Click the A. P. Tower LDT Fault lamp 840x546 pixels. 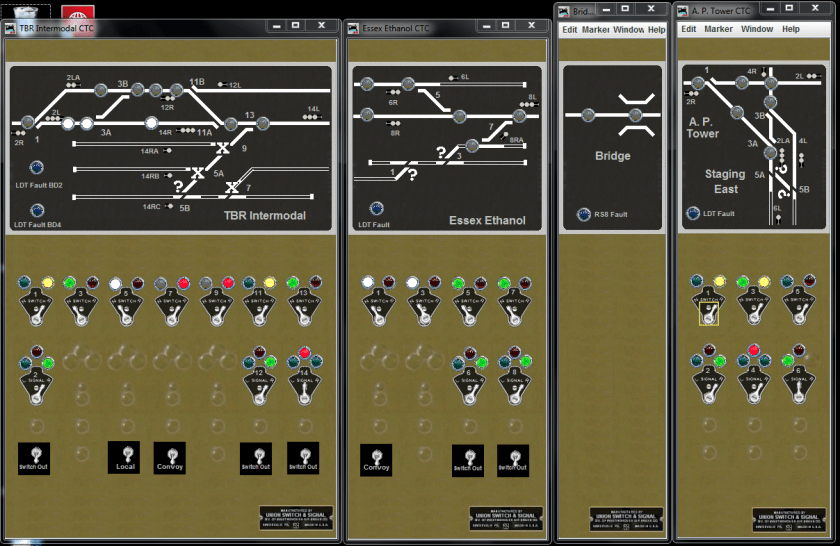(x=692, y=213)
